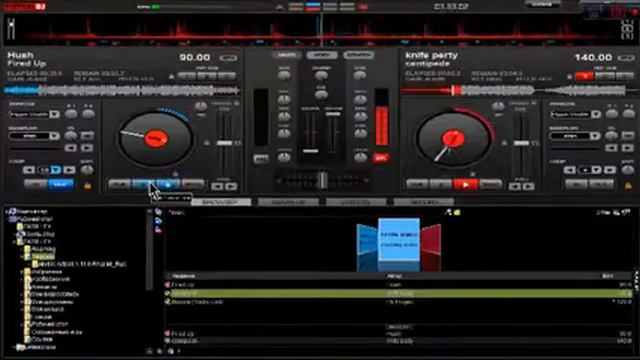Click the cover flow center album thumbnail
The width and height of the screenshot is (640, 360).
click(399, 240)
